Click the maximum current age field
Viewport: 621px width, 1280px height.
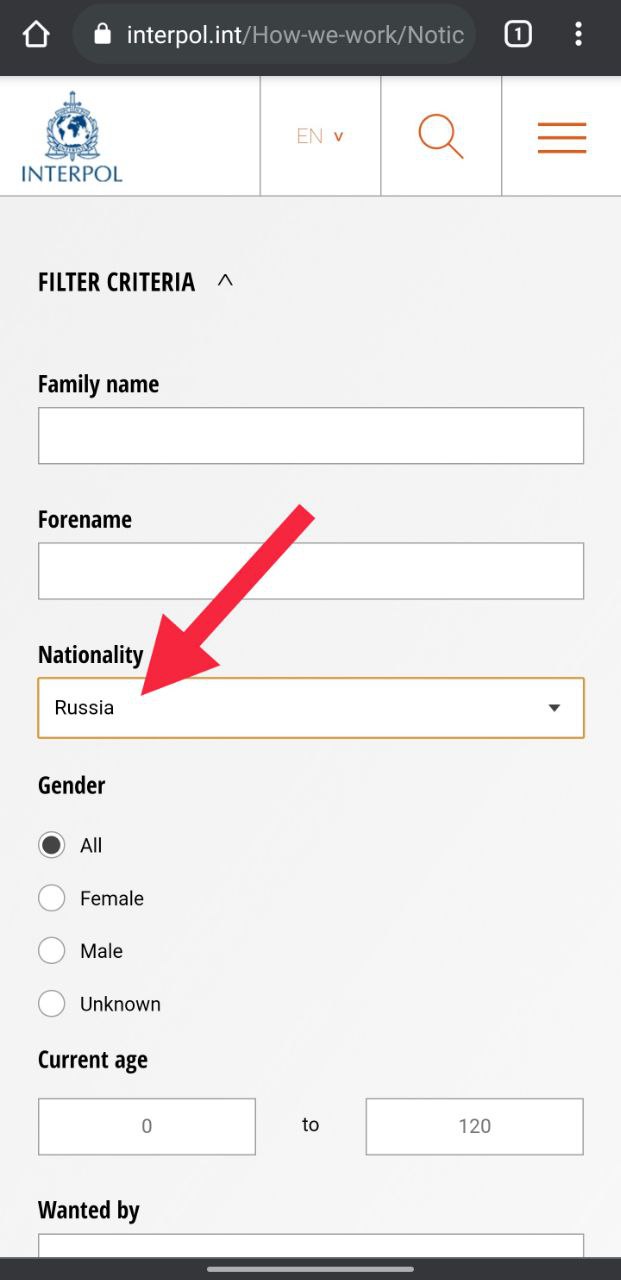tap(475, 1126)
